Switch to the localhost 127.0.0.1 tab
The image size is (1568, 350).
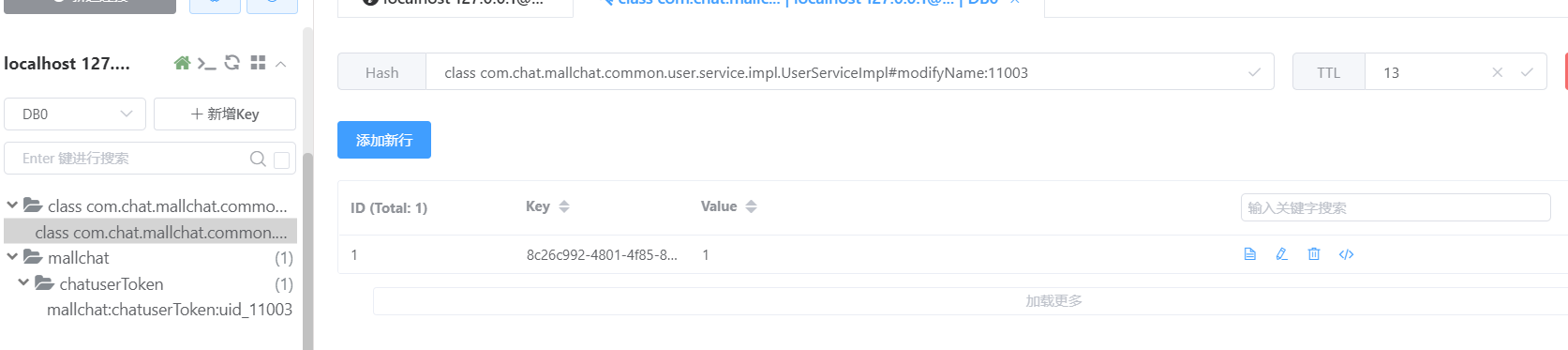[455, 4]
